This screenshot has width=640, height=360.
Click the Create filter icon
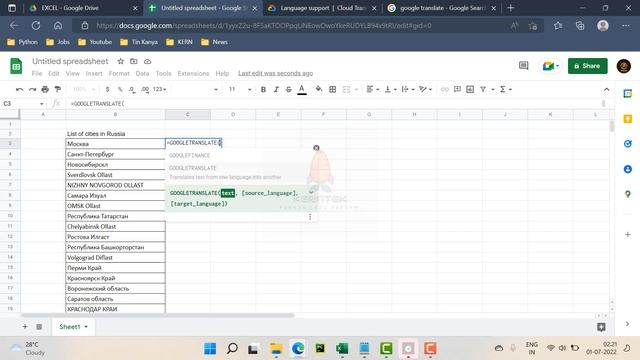(x=483, y=89)
